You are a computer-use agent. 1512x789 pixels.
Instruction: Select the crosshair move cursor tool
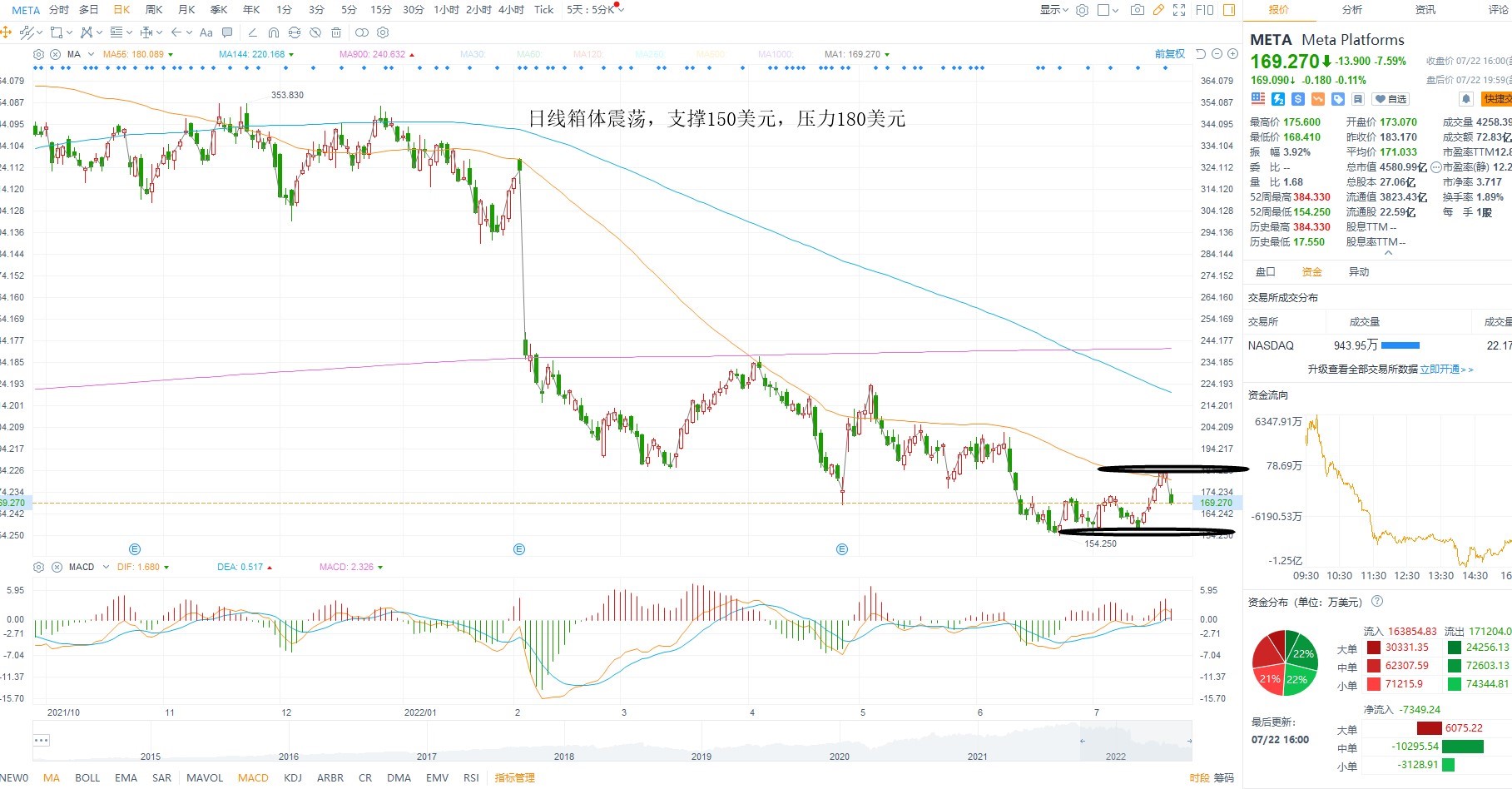6,32
